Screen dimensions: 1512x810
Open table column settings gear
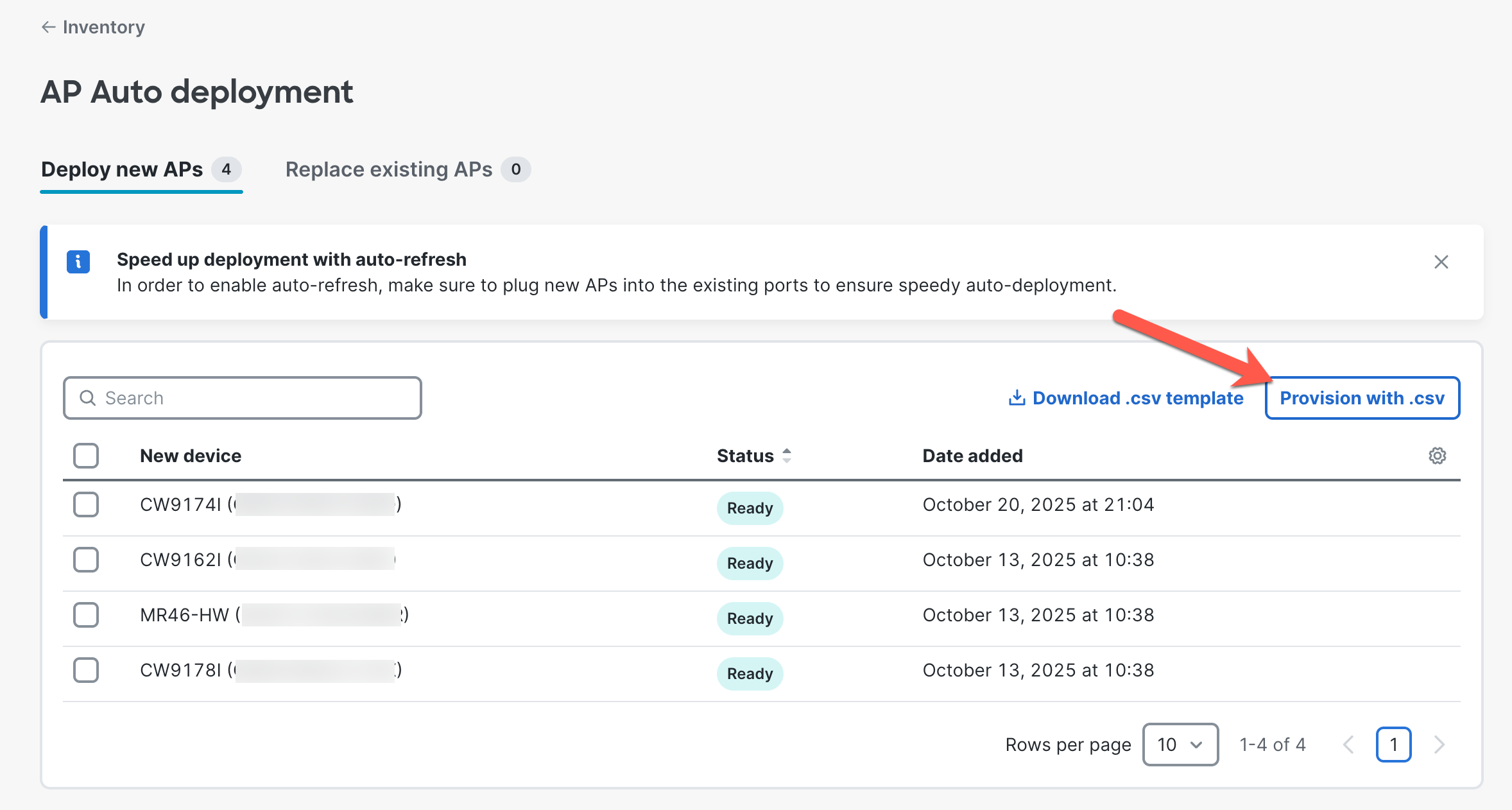(x=1437, y=456)
